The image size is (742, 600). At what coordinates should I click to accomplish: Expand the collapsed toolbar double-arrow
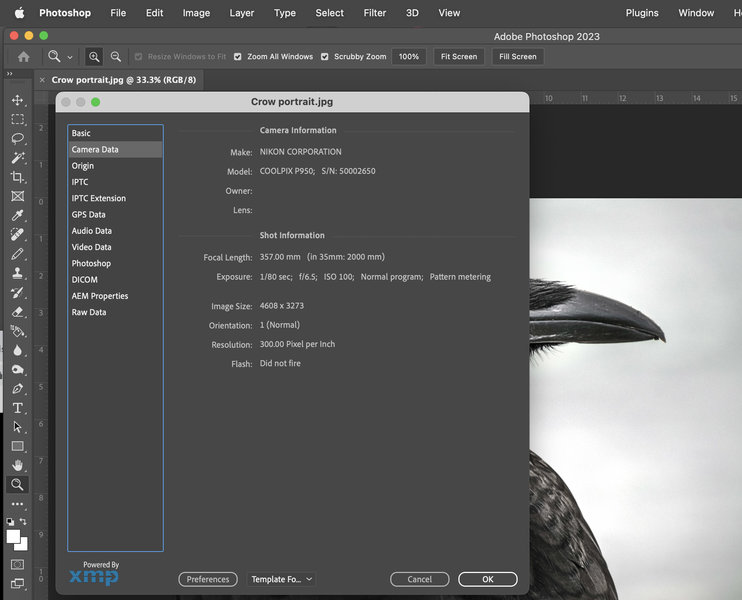tap(9, 74)
